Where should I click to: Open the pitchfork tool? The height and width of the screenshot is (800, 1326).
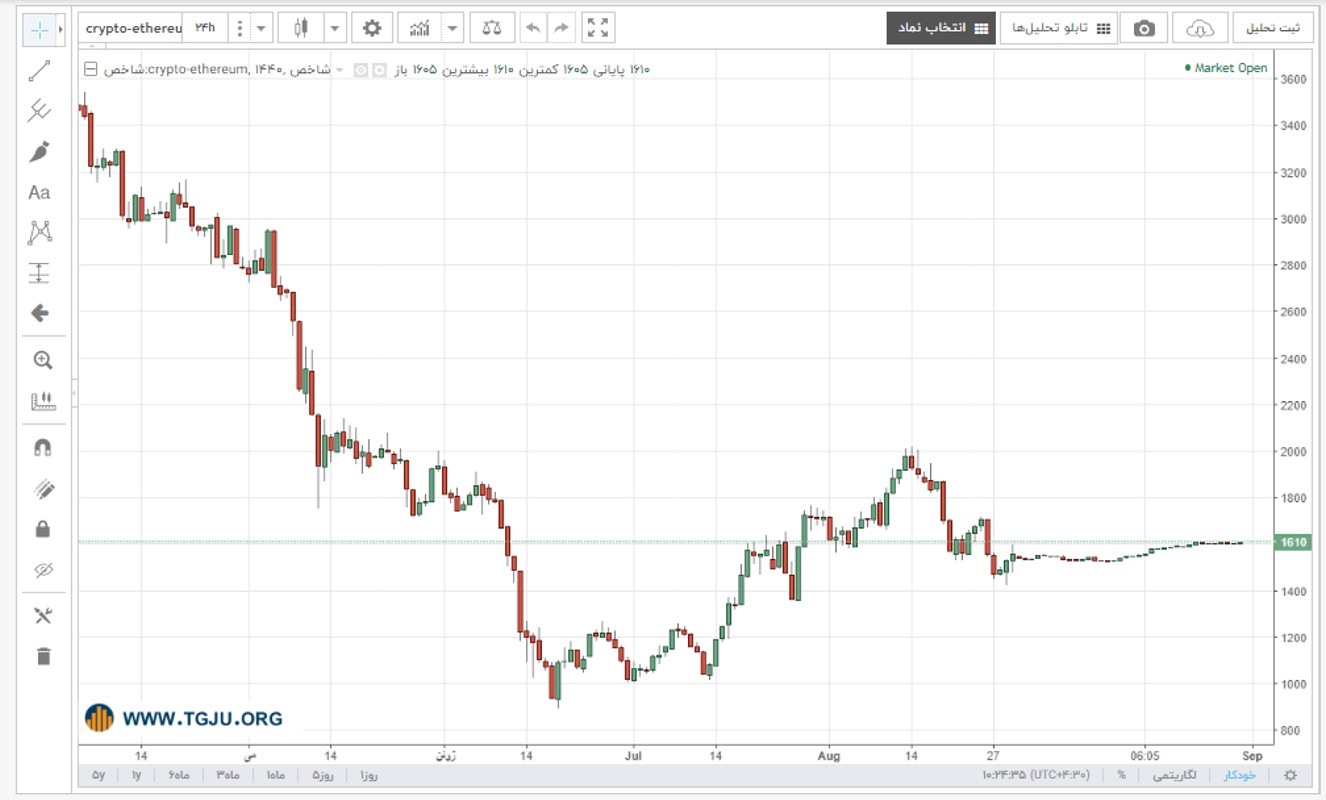[39, 110]
